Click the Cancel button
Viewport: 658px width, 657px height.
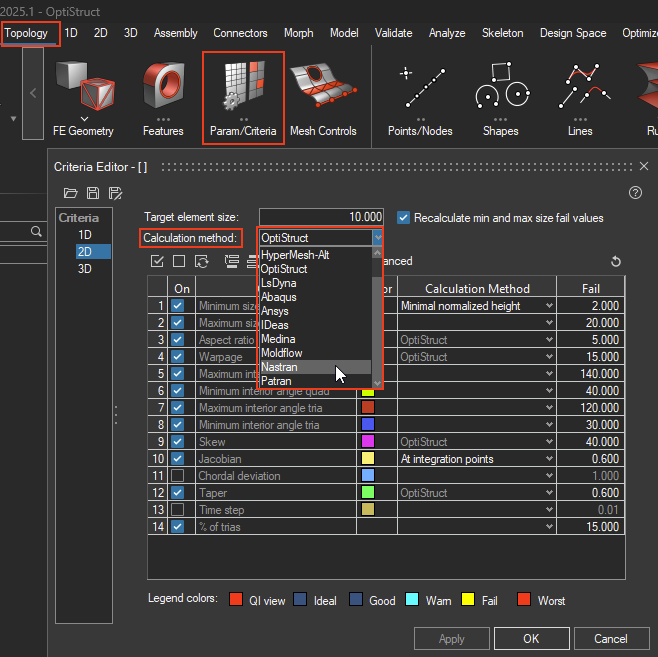611,639
